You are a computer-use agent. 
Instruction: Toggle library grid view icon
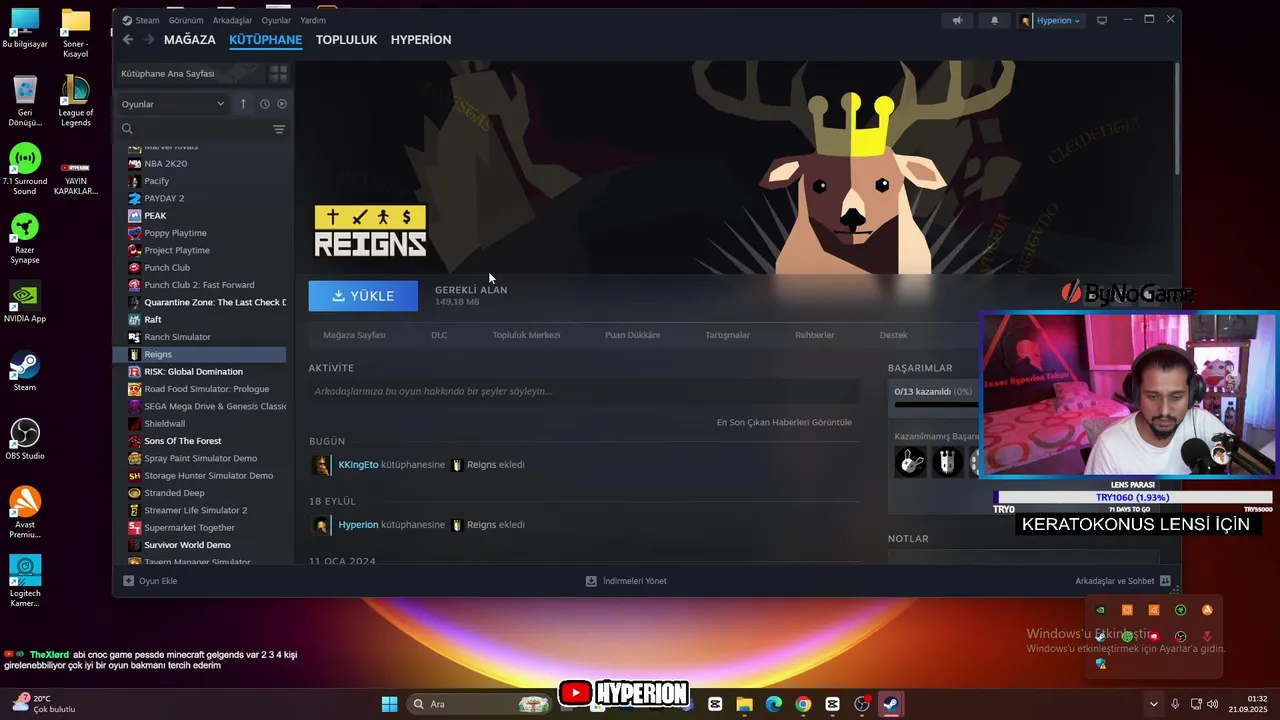(279, 74)
